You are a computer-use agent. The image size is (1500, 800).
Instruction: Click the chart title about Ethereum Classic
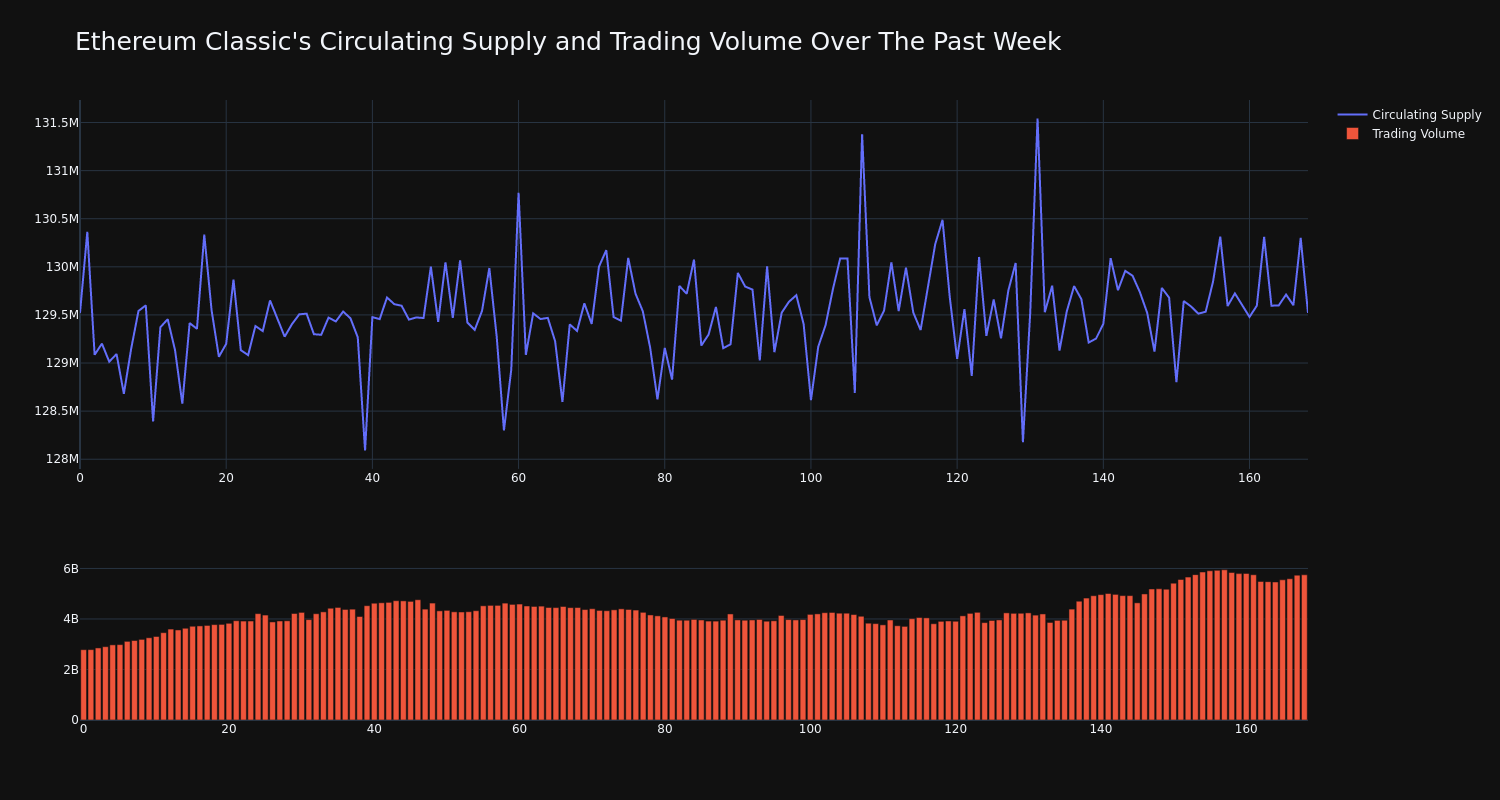(568, 42)
